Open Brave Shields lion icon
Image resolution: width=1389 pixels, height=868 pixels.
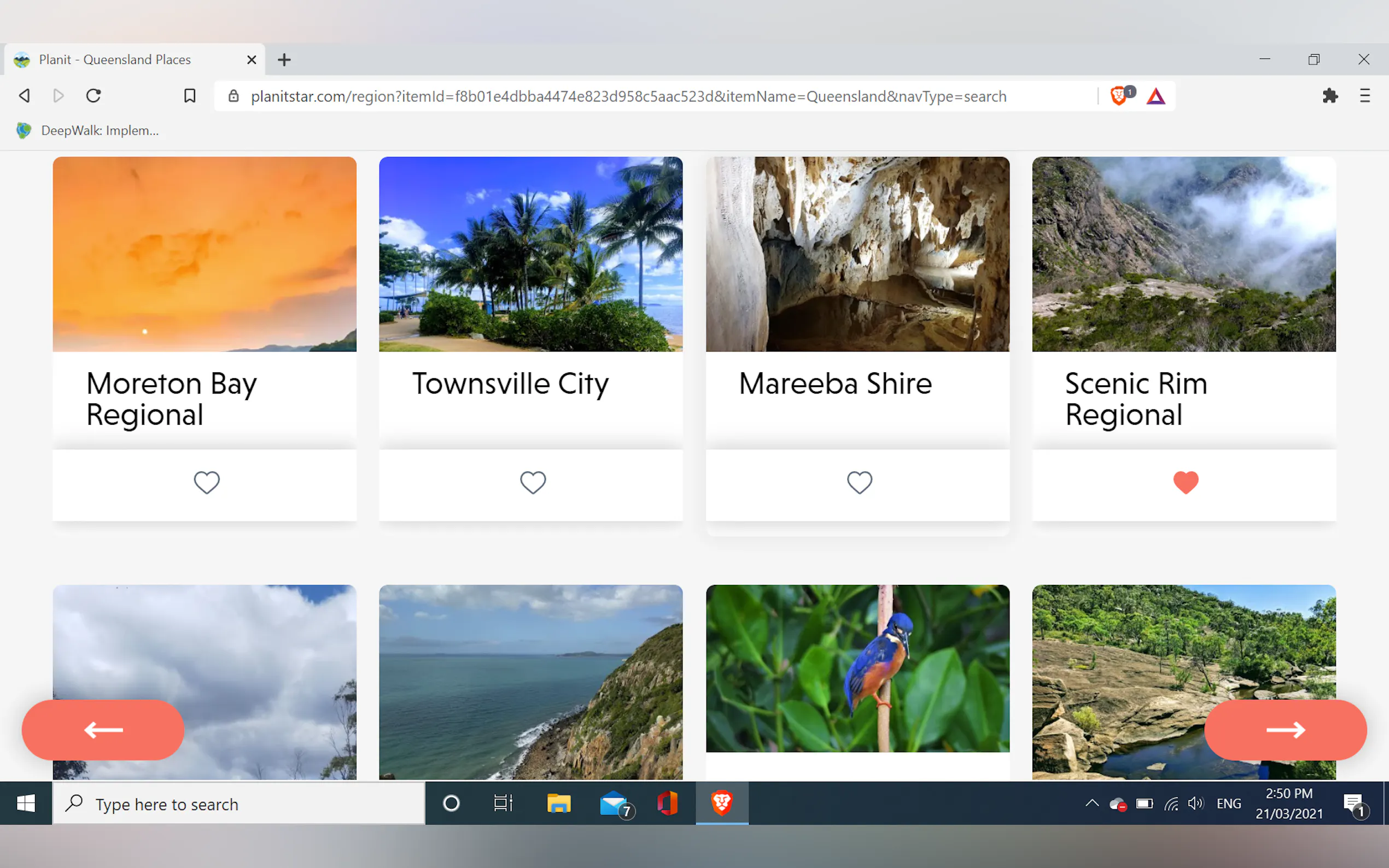point(1118,96)
